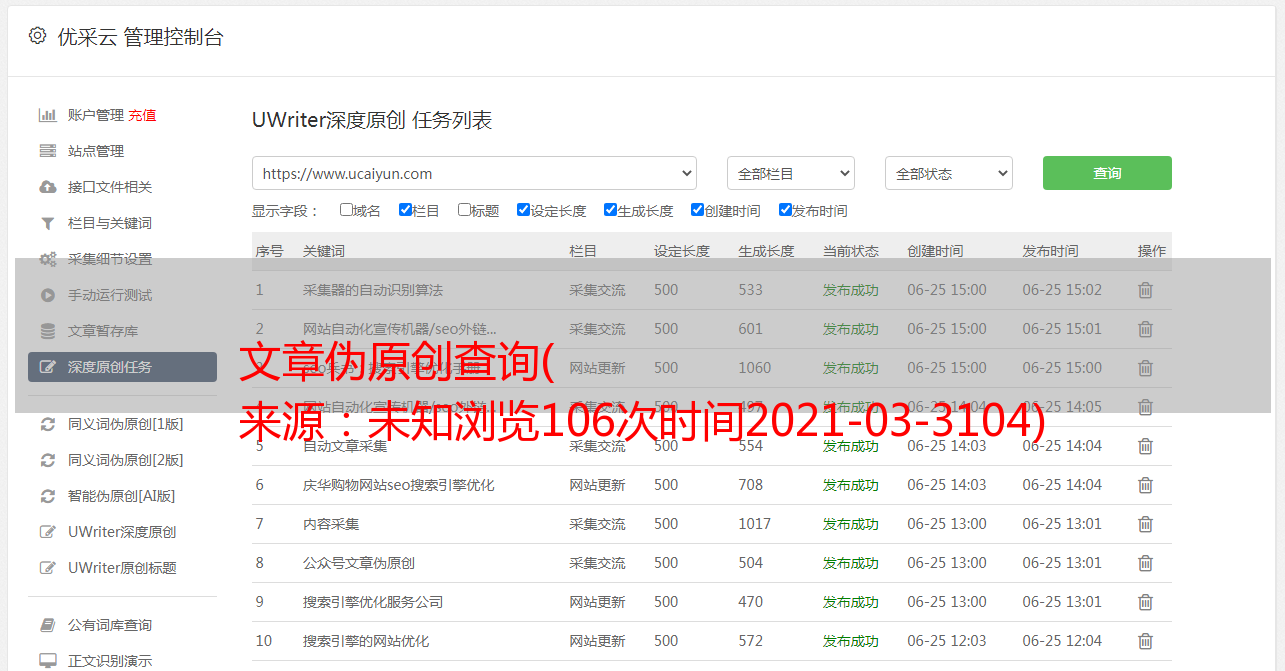Image resolution: width=1285 pixels, height=671 pixels.
Task: Click the refresh icon for 同义词伪原创[2版]
Action: pyautogui.click(x=47, y=460)
